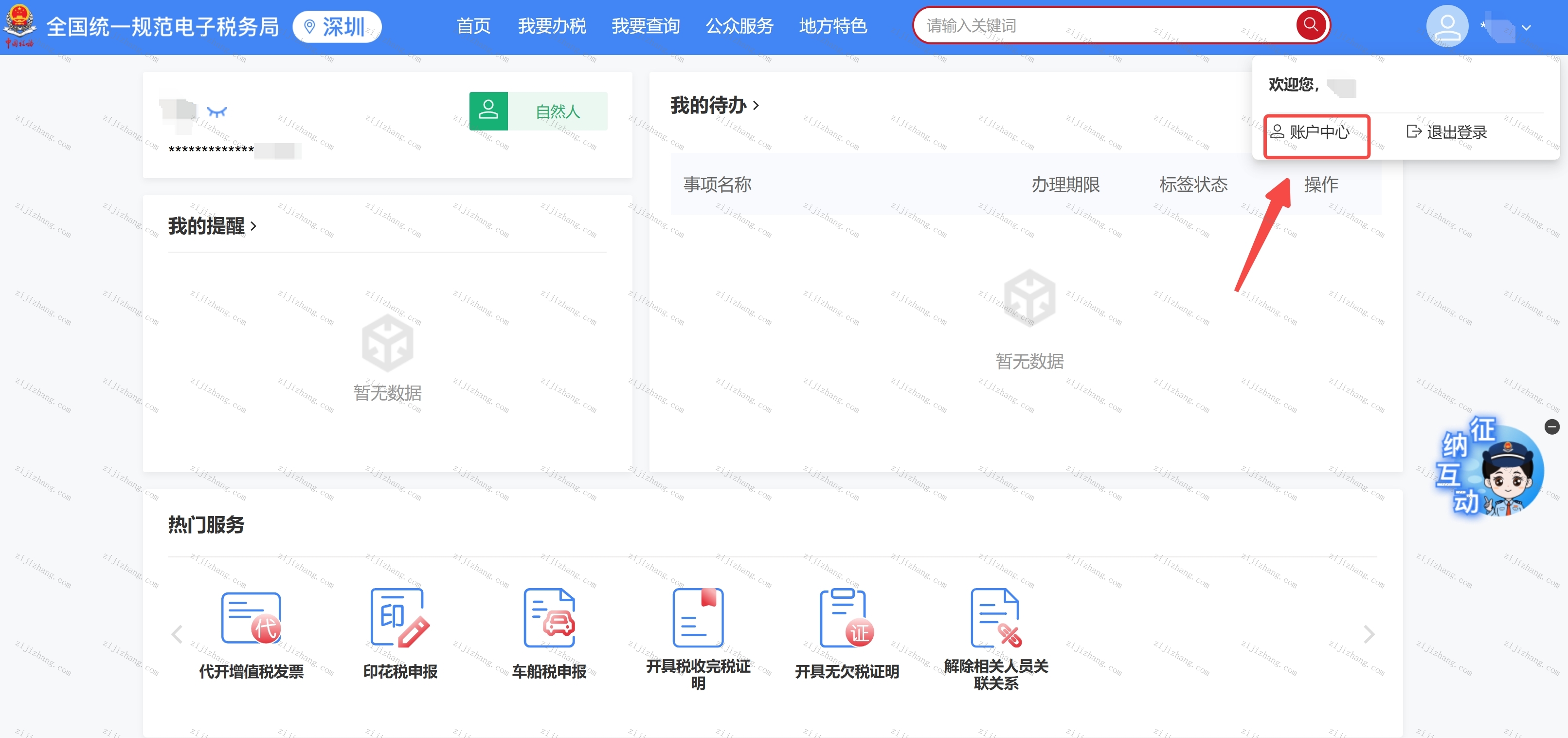Expand the 我的待办 section

click(715, 105)
